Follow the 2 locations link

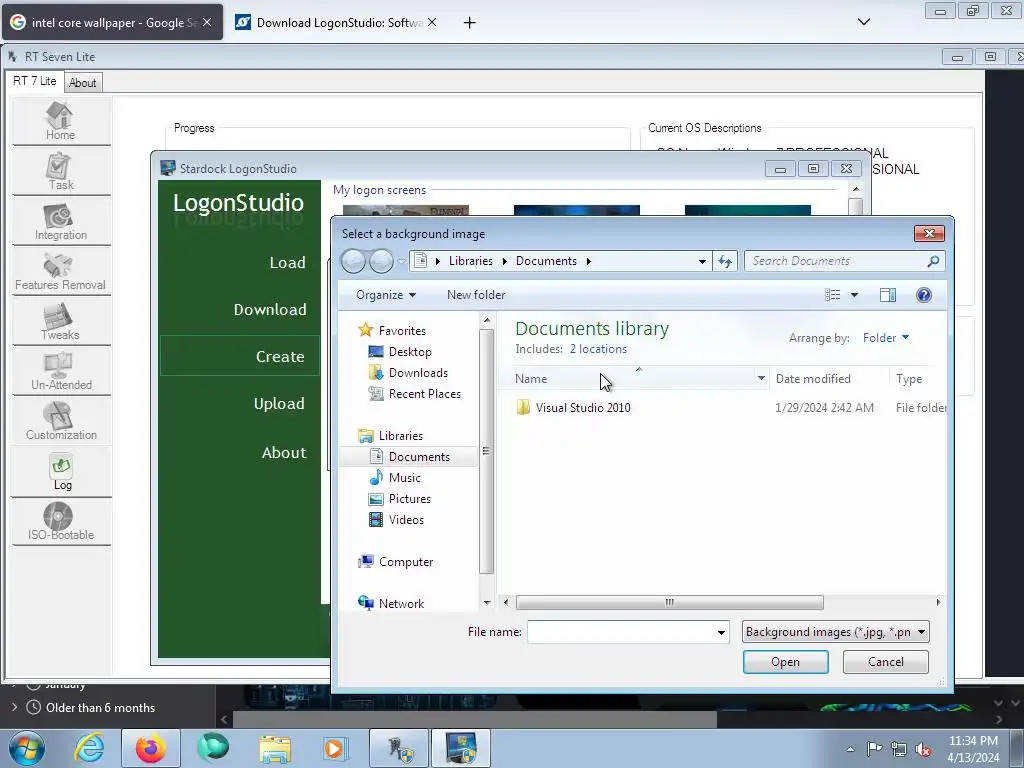[x=598, y=349]
